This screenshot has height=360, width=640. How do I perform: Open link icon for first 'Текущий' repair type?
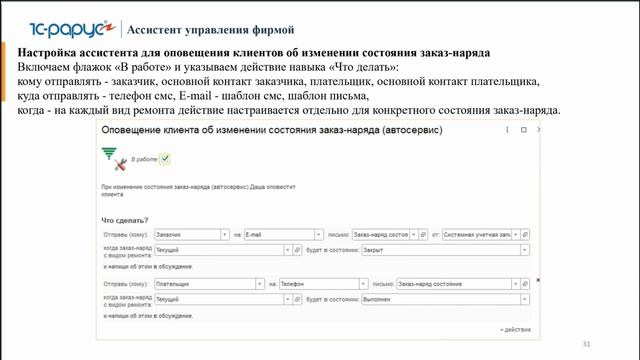pyautogui.click(x=298, y=250)
